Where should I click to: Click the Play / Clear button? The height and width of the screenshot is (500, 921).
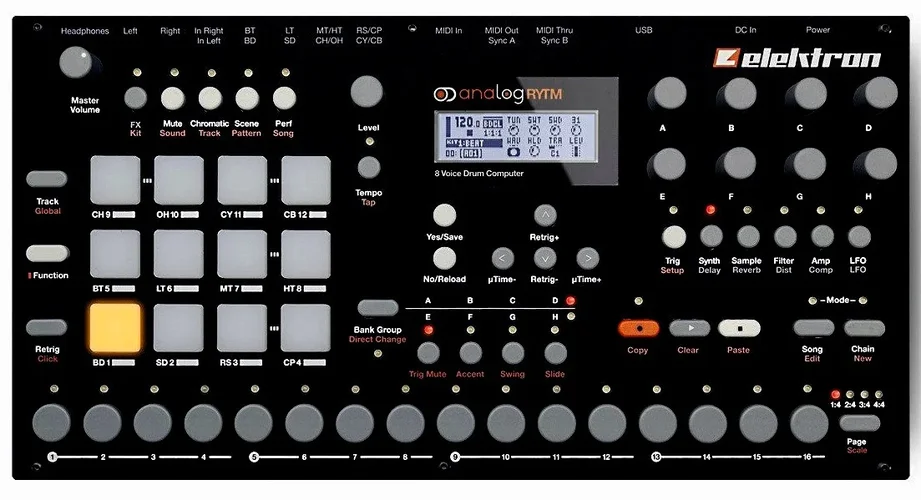click(x=690, y=328)
